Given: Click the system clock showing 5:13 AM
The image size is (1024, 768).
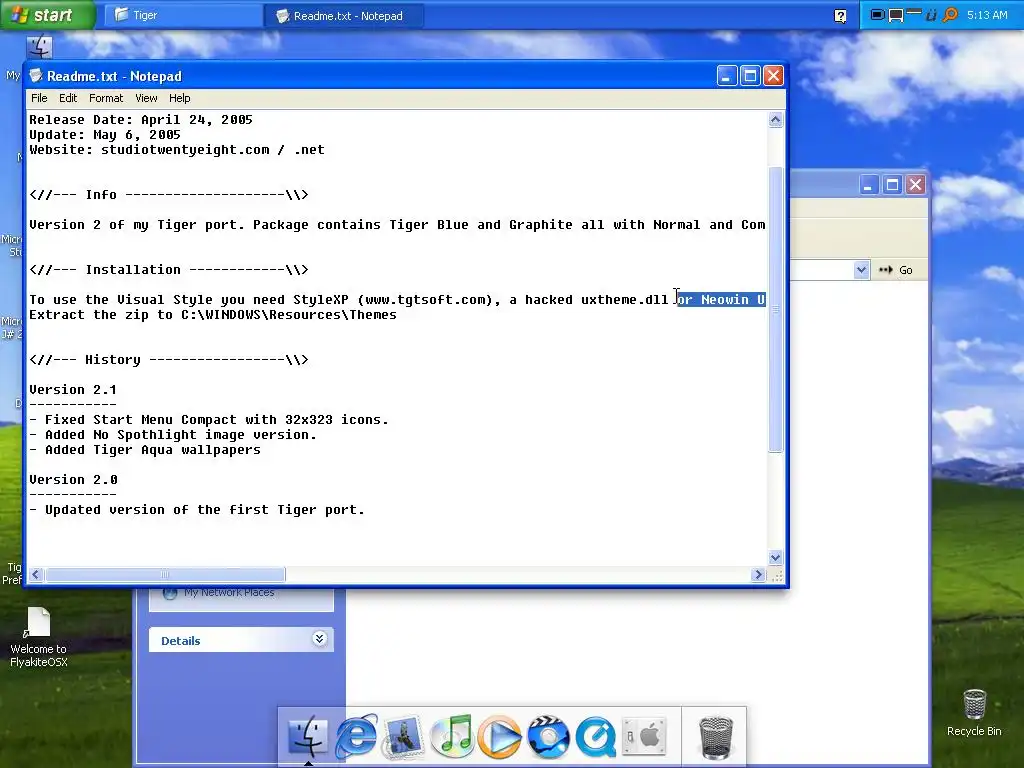Looking at the screenshot, I should coord(987,14).
